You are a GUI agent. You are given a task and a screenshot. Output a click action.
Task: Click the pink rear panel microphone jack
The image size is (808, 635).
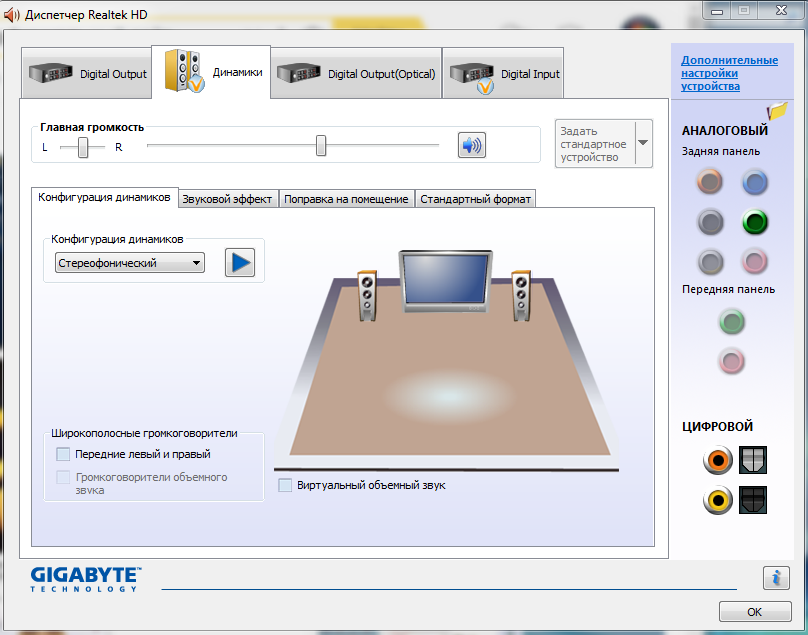(x=755, y=261)
